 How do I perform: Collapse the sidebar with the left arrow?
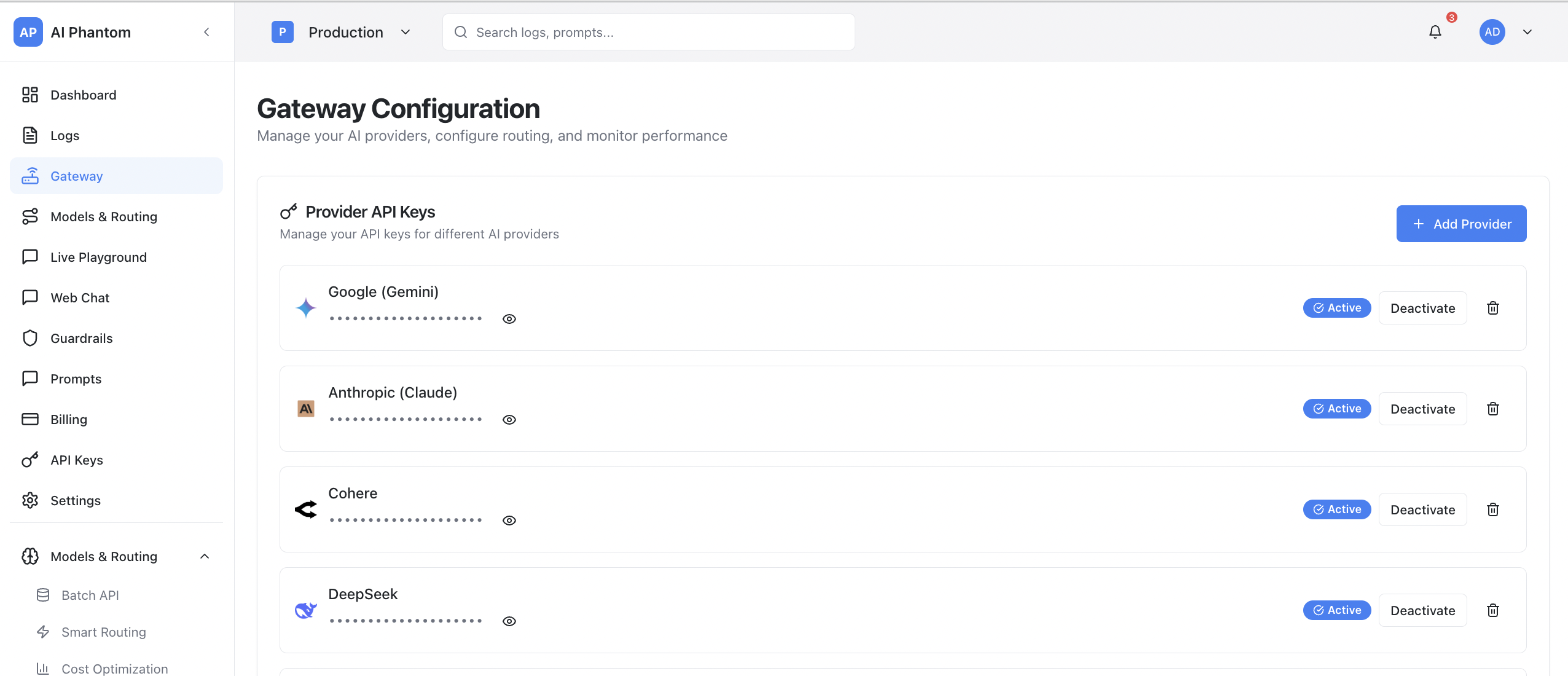[x=206, y=32]
